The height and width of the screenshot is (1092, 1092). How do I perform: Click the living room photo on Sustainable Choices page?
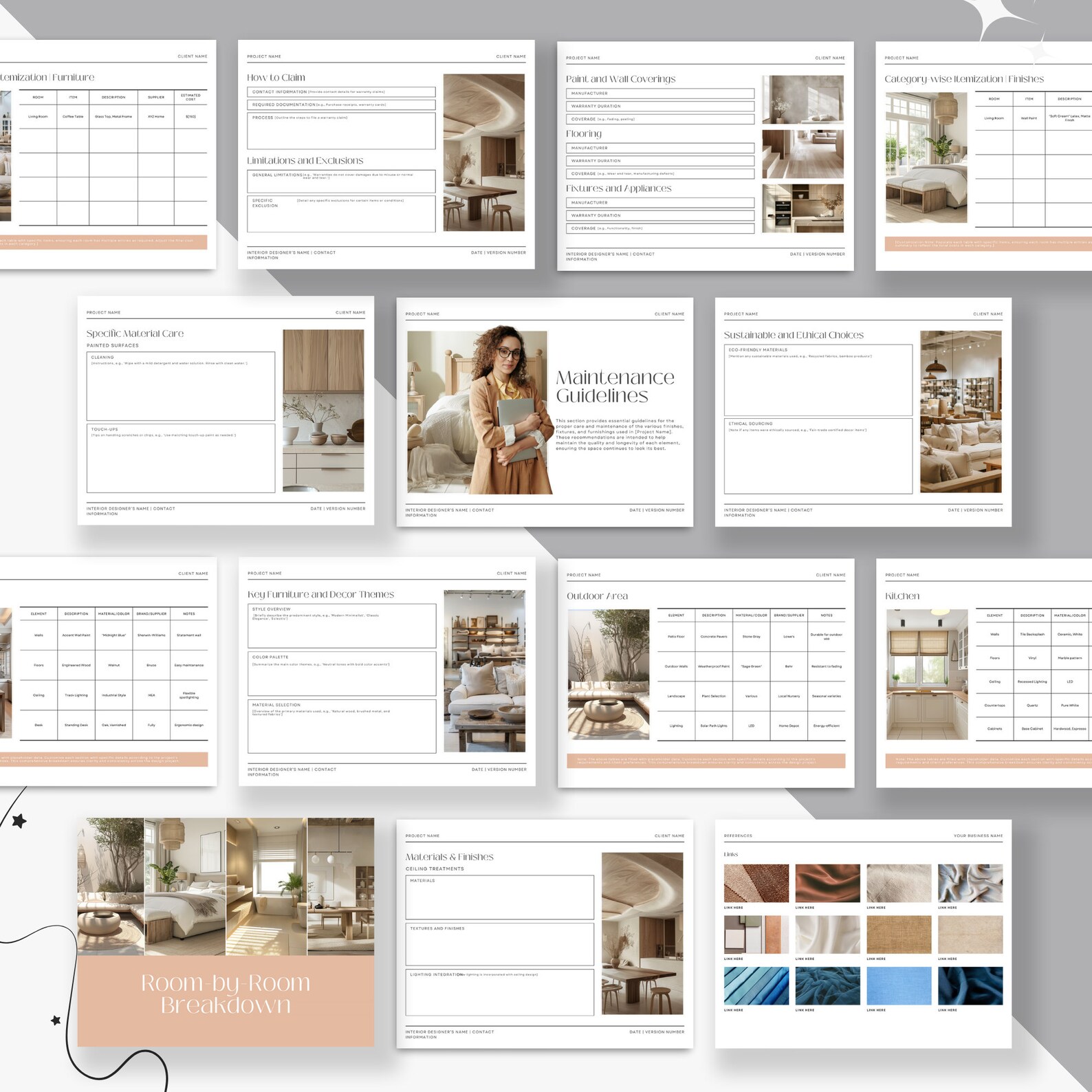pyautogui.click(x=961, y=412)
